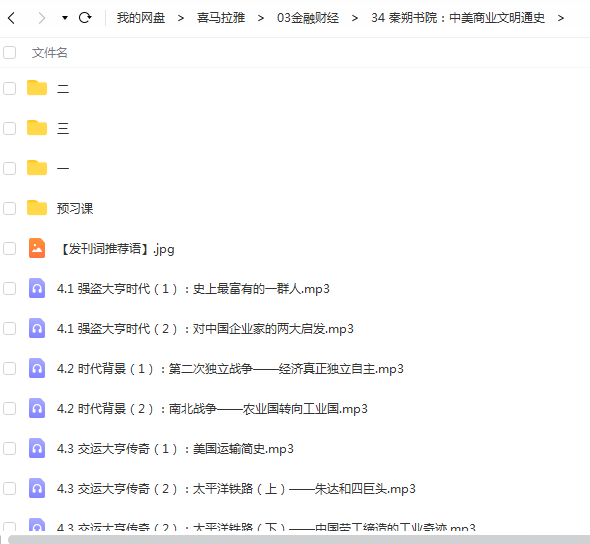Image resolution: width=590 pixels, height=544 pixels.
Task: Expand chevron after 我的网盘 breadcrumb
Action: (181, 18)
